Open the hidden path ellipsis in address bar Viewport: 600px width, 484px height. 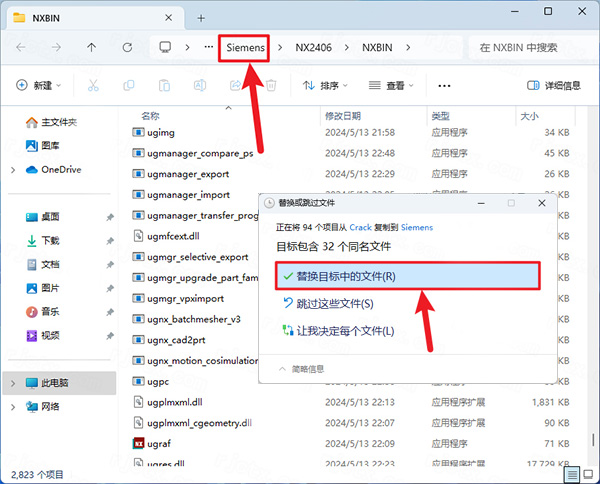[x=209, y=47]
